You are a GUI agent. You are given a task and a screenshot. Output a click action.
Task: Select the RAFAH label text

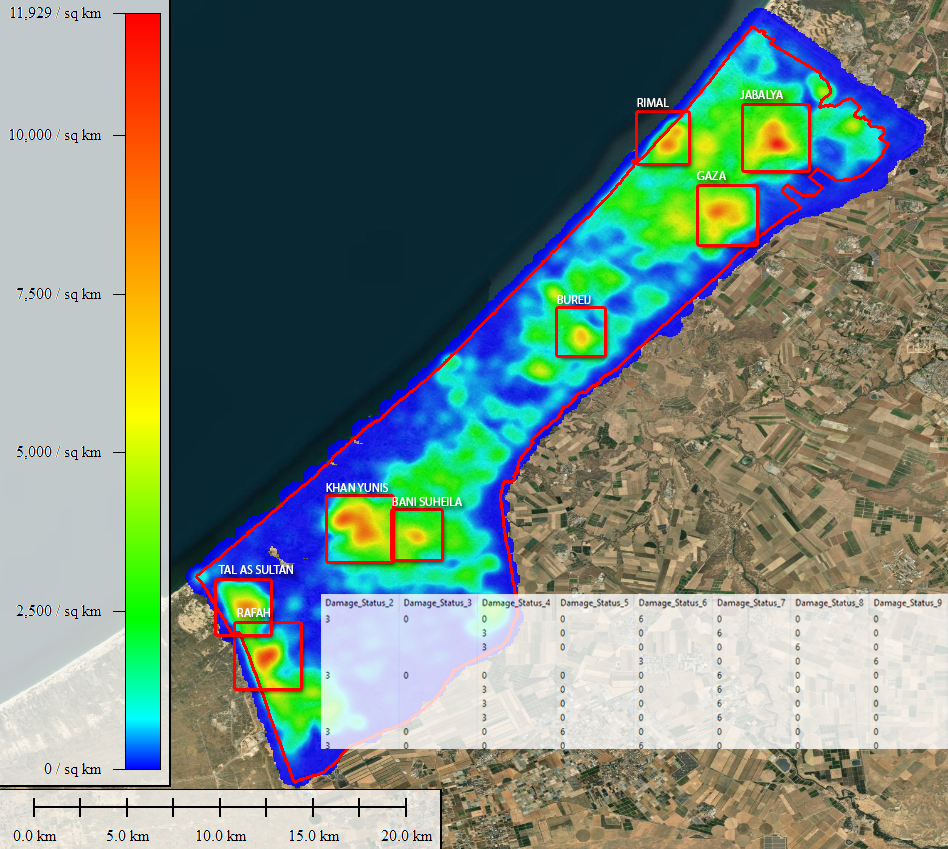[x=254, y=612]
